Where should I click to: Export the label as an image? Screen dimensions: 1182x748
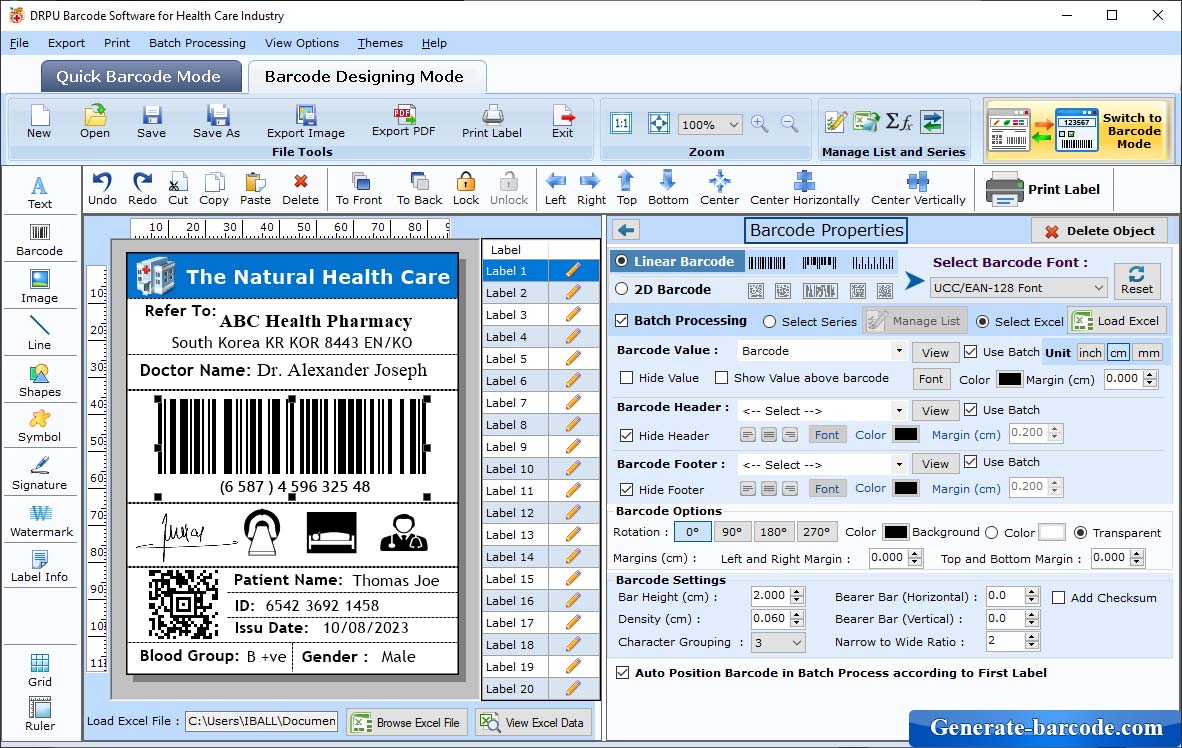[305, 121]
